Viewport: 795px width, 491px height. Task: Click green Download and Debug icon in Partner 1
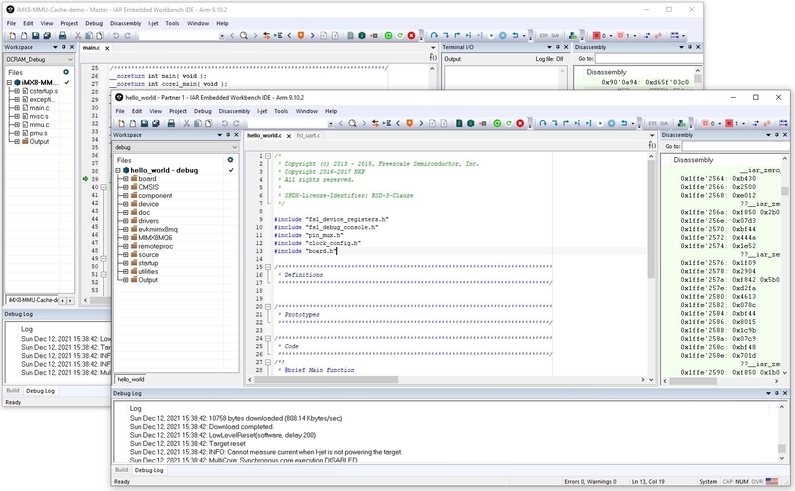[497, 123]
